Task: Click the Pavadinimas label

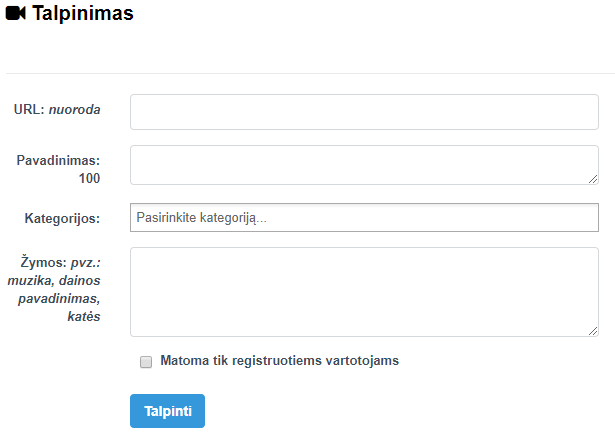Action: tap(59, 159)
